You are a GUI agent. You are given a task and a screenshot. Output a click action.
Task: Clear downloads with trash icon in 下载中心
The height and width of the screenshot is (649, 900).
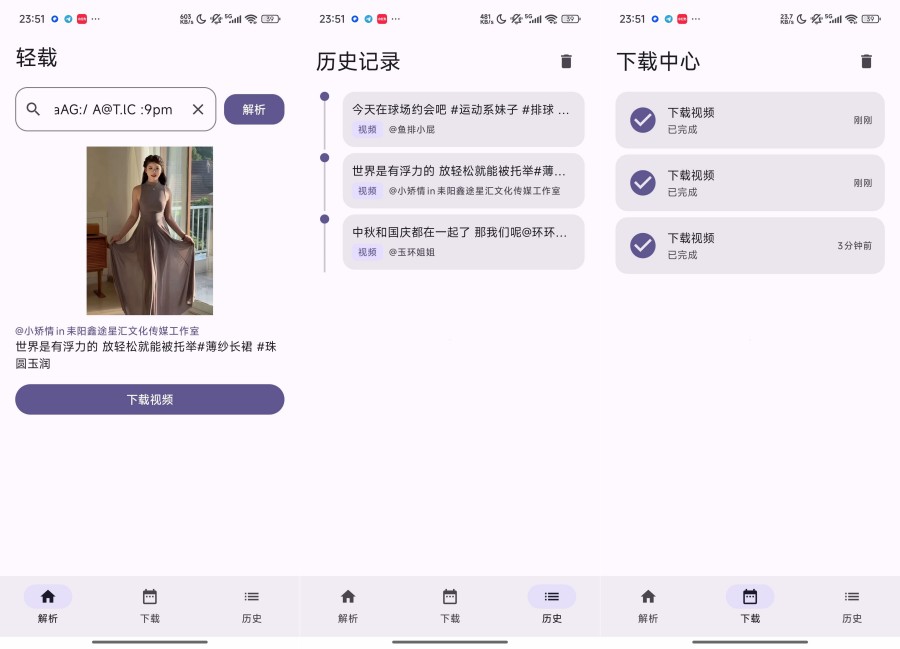click(x=866, y=61)
